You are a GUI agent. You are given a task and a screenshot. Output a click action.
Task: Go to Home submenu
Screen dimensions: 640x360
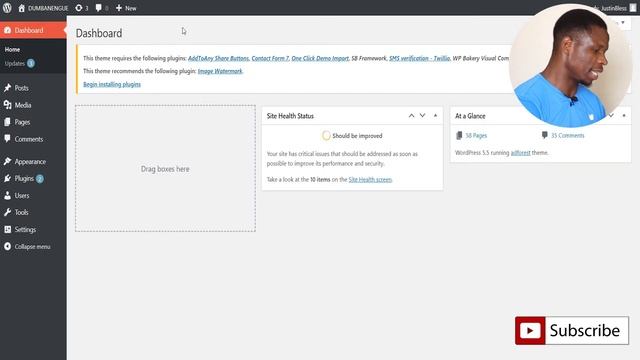coord(12,49)
